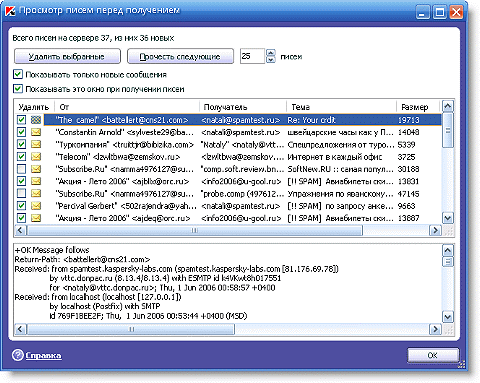Sort by the 'Получатель' column header
This screenshot has height=383, width=480.
pos(243,107)
